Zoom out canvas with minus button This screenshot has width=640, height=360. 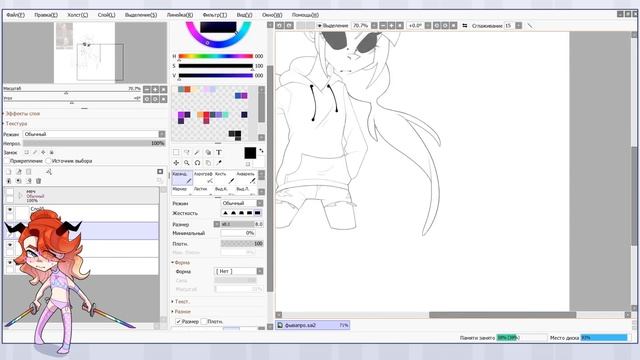coord(383,25)
